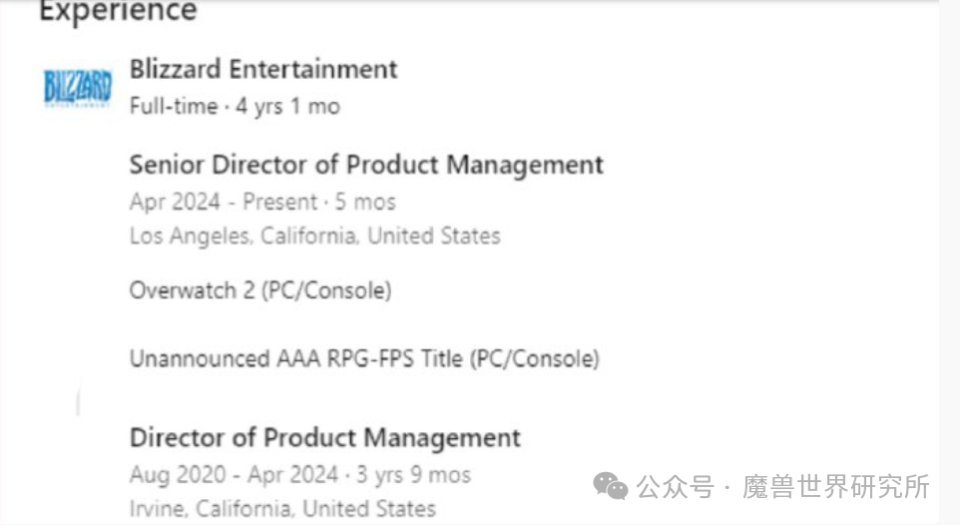960x525 pixels.
Task: Click the WeChat logo in watermark
Action: point(611,487)
